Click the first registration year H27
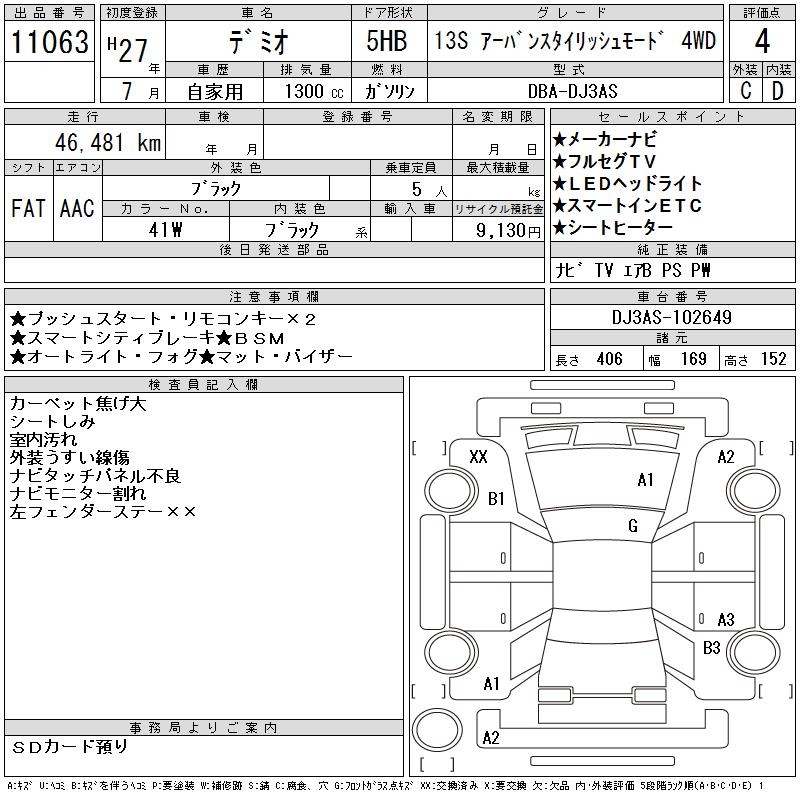Image resolution: width=800 pixels, height=800 pixels. pyautogui.click(x=128, y=49)
